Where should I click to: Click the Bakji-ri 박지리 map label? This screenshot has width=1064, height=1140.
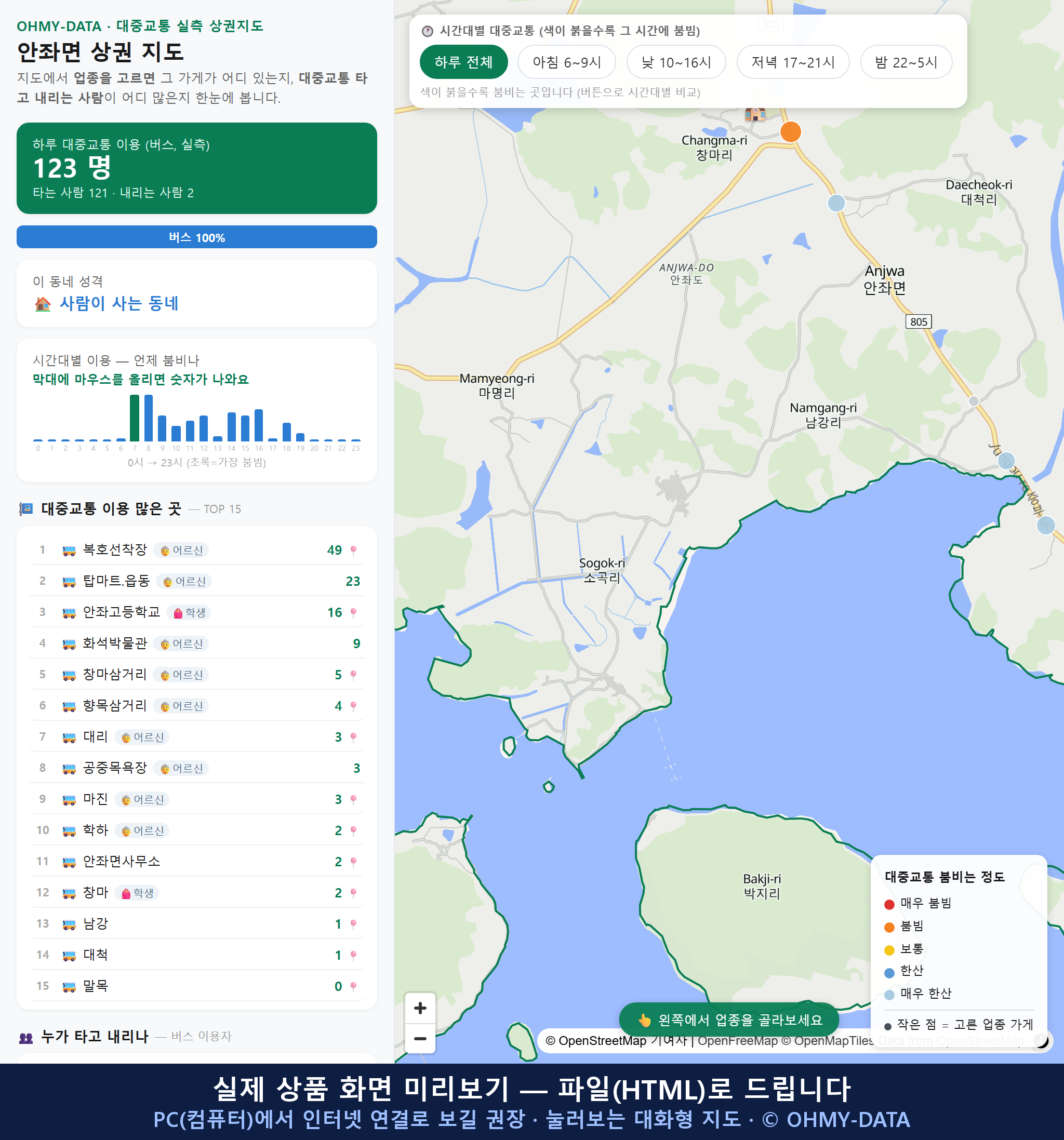pyautogui.click(x=762, y=886)
